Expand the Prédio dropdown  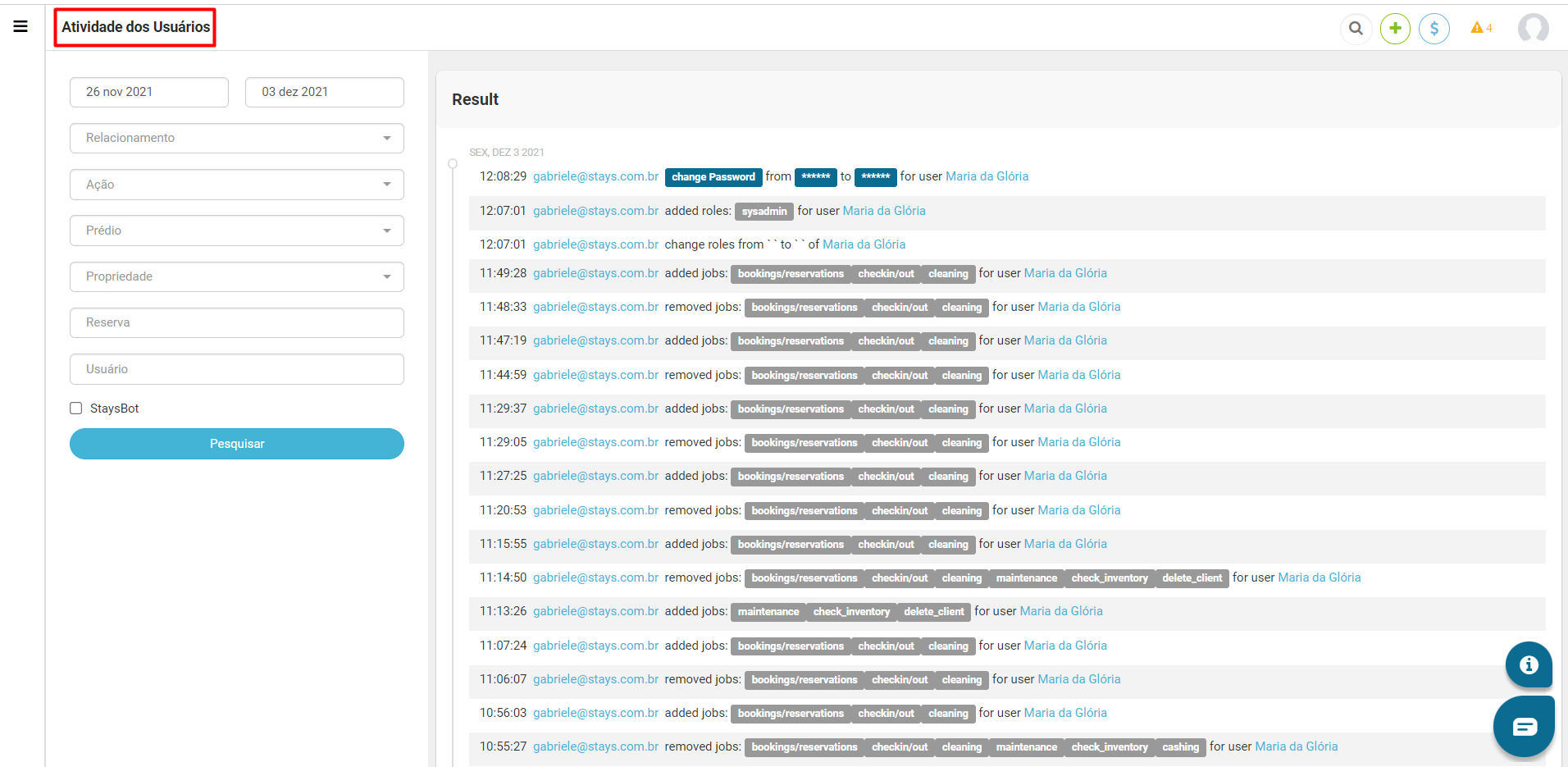(237, 231)
